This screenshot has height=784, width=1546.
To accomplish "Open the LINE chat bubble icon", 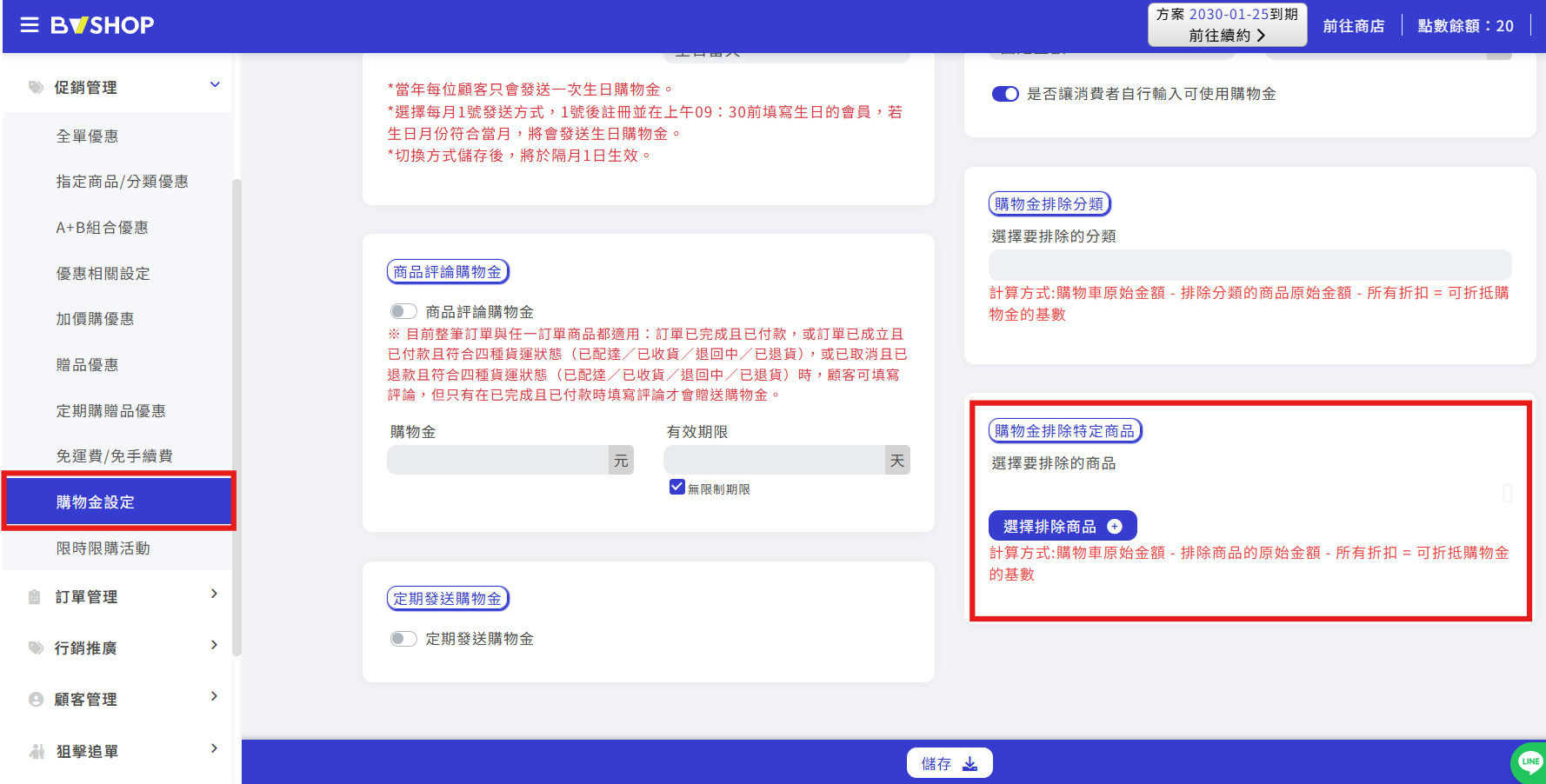I will coord(1529,762).
